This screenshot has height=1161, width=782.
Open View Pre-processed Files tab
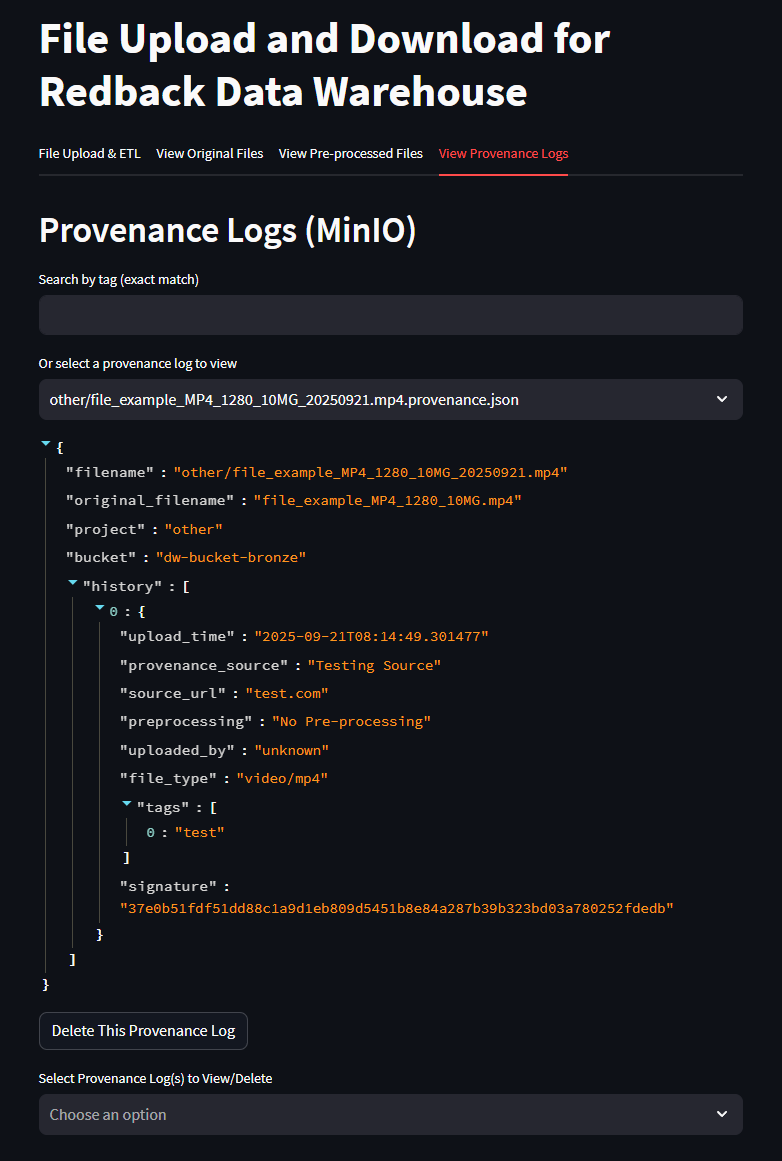(350, 153)
